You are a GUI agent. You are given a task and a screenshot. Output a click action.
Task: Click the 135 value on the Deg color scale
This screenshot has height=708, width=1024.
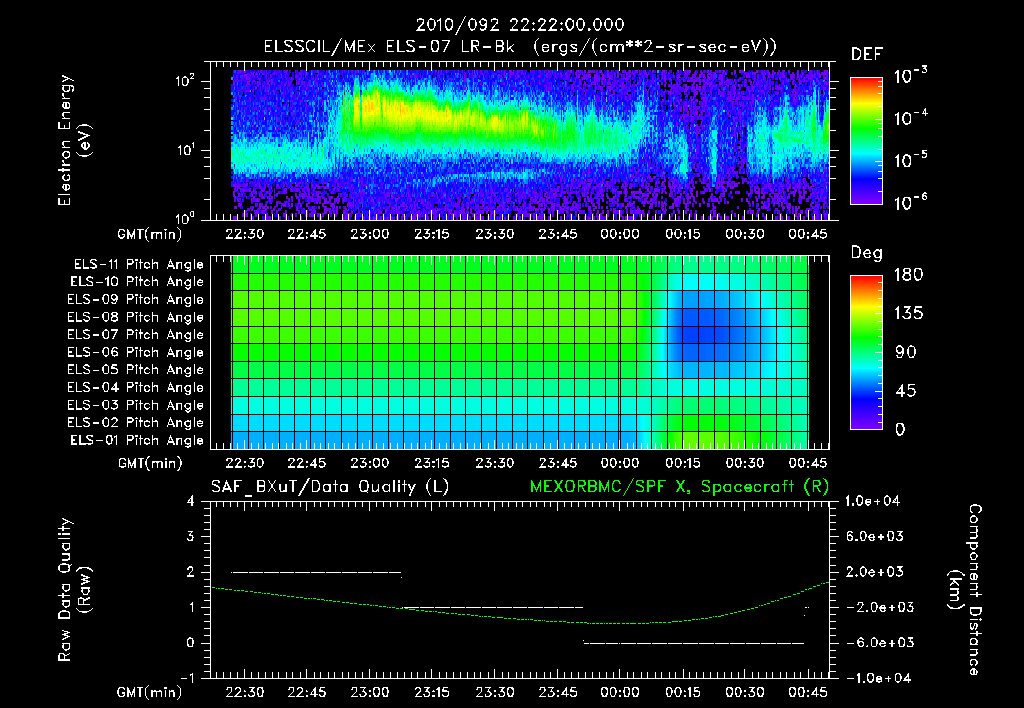tap(908, 314)
